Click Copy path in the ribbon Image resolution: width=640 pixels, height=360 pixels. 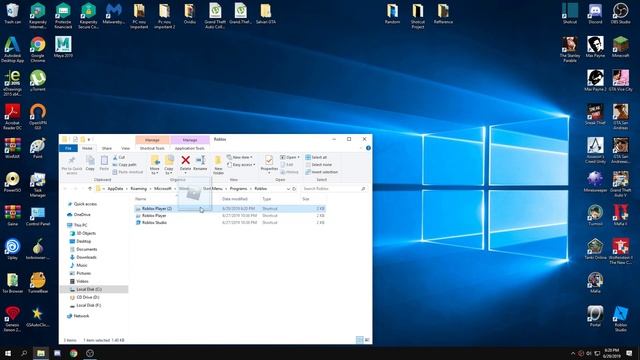[124, 164]
